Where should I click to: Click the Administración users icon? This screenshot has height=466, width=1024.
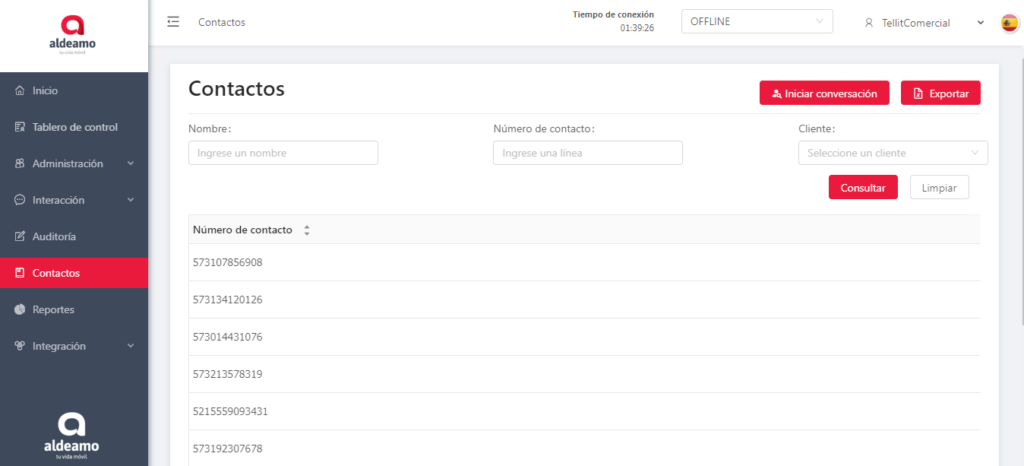tap(20, 164)
